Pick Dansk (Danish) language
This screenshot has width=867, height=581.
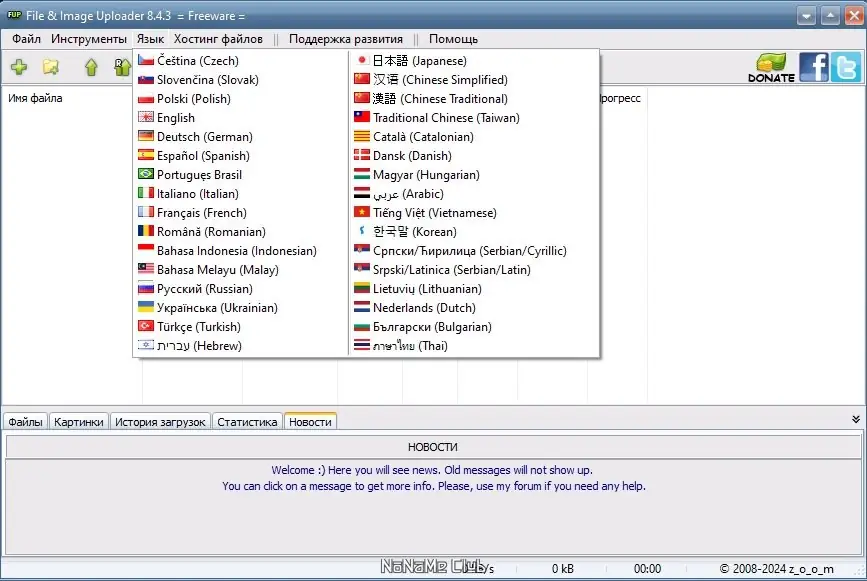(474, 156)
